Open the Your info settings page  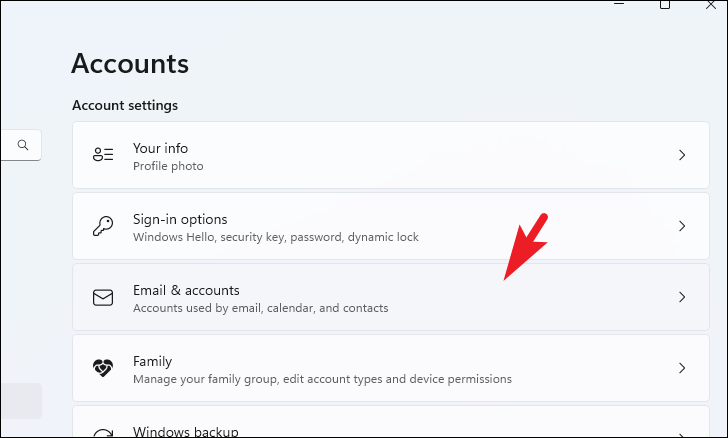[x=160, y=148]
